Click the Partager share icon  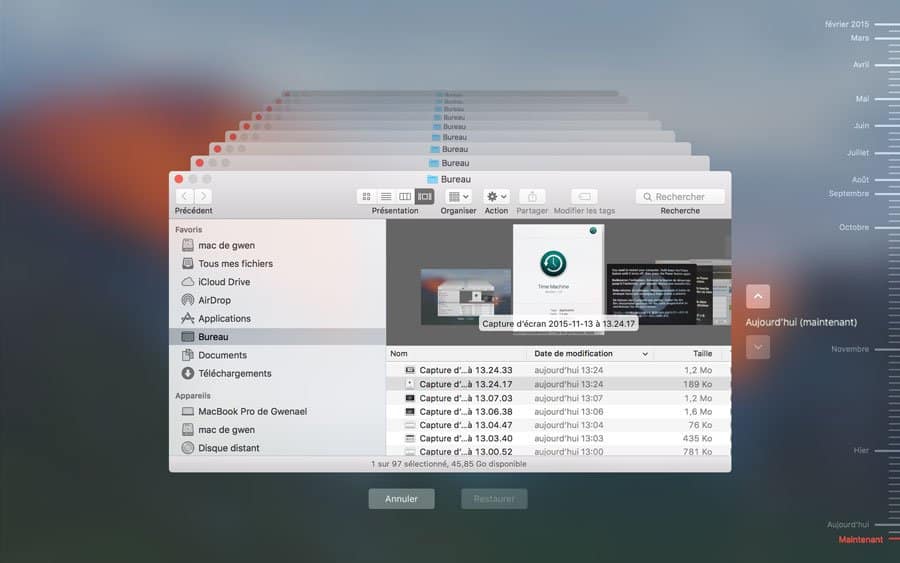click(x=532, y=197)
